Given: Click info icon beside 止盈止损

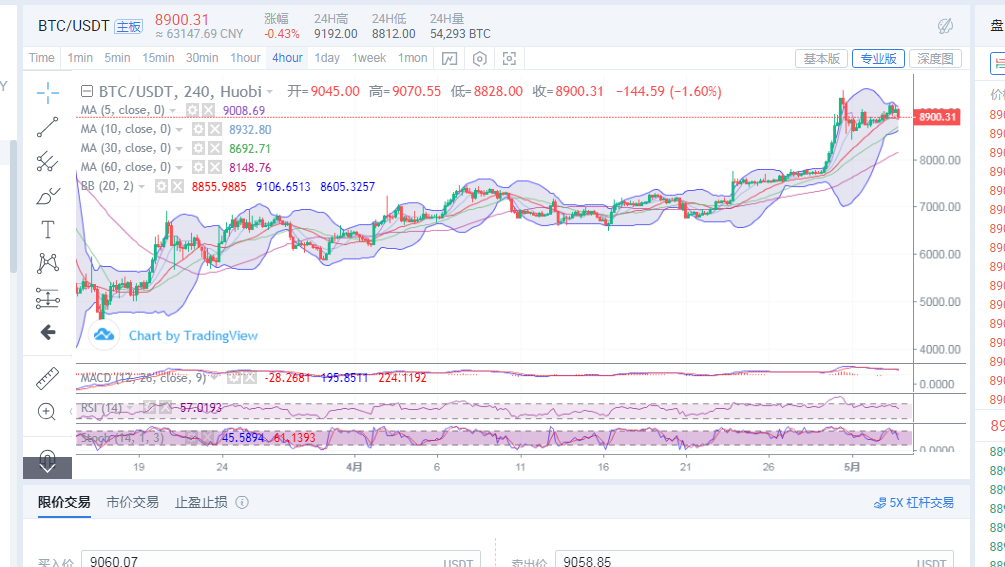Looking at the screenshot, I should [242, 502].
